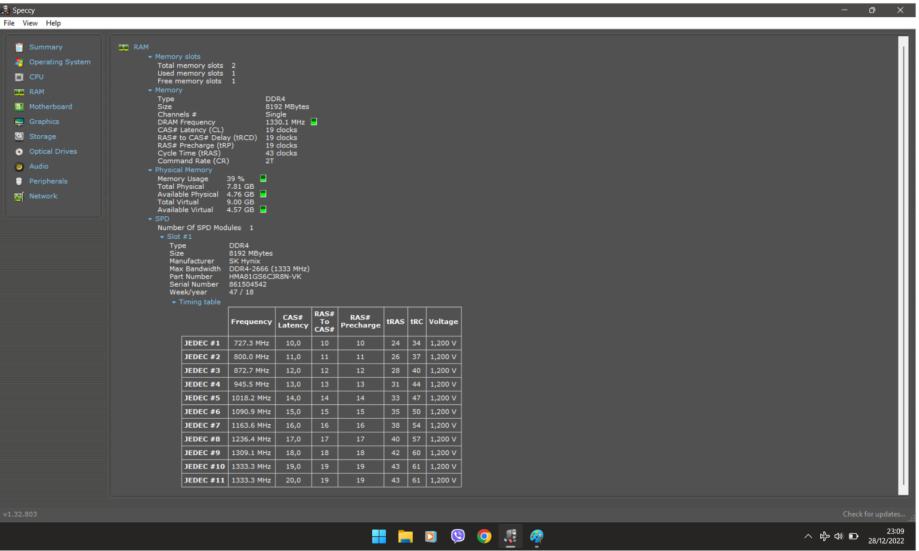This screenshot has height=551, width=919.
Task: Open the Peripherals section icon
Action: 19,182
